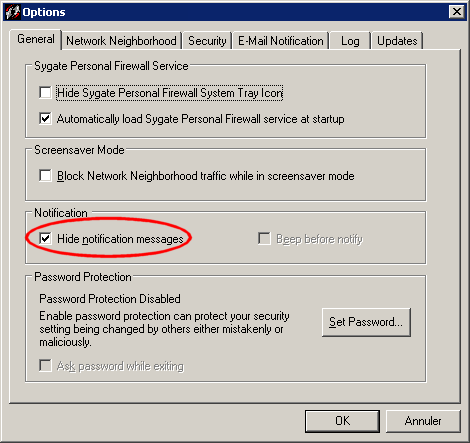Click the Set Password button
Image resolution: width=470 pixels, height=443 pixels.
tap(366, 322)
